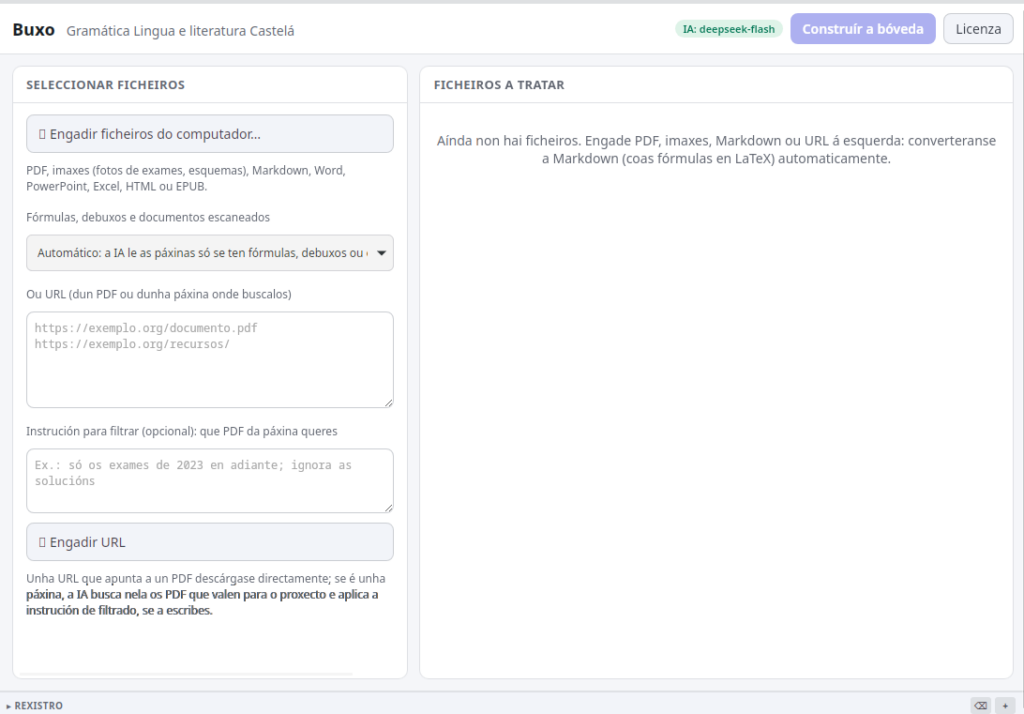
Task: Click the plus icon in the Rexistro bar
Action: tap(1005, 706)
